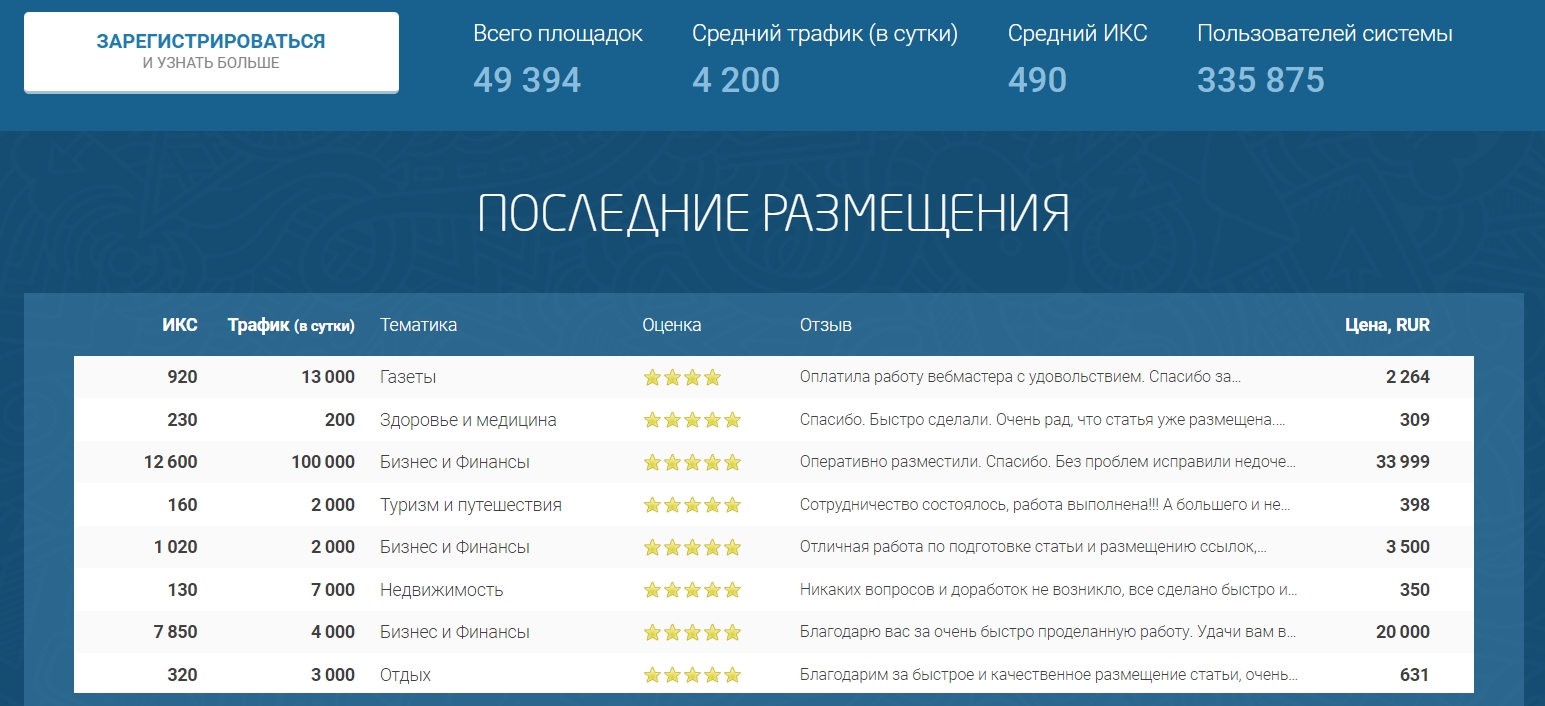Screen dimensions: 1545x706
Task: Select traffic value 100 000
Action: point(323,462)
